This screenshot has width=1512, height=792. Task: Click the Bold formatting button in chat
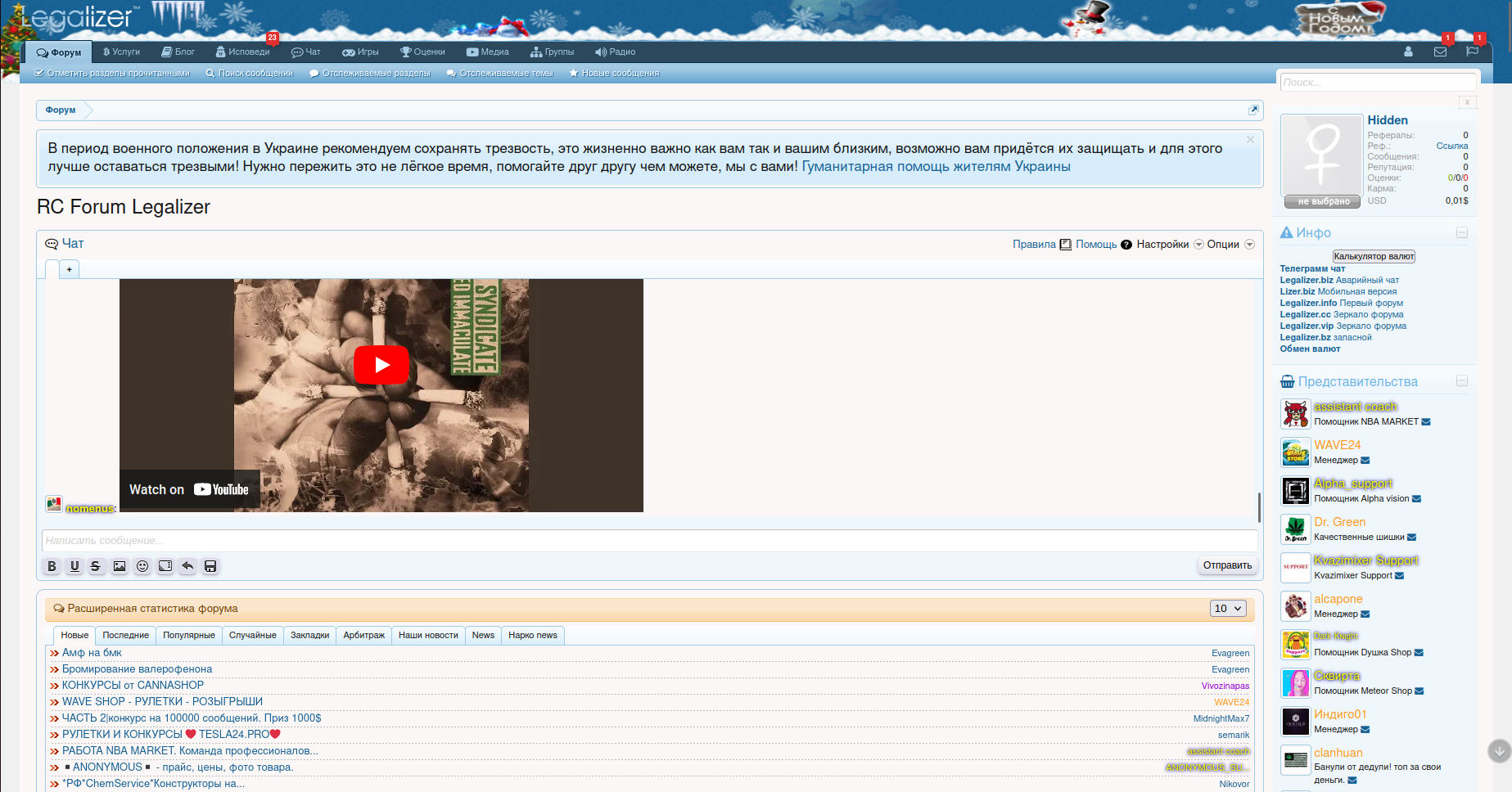(x=52, y=566)
